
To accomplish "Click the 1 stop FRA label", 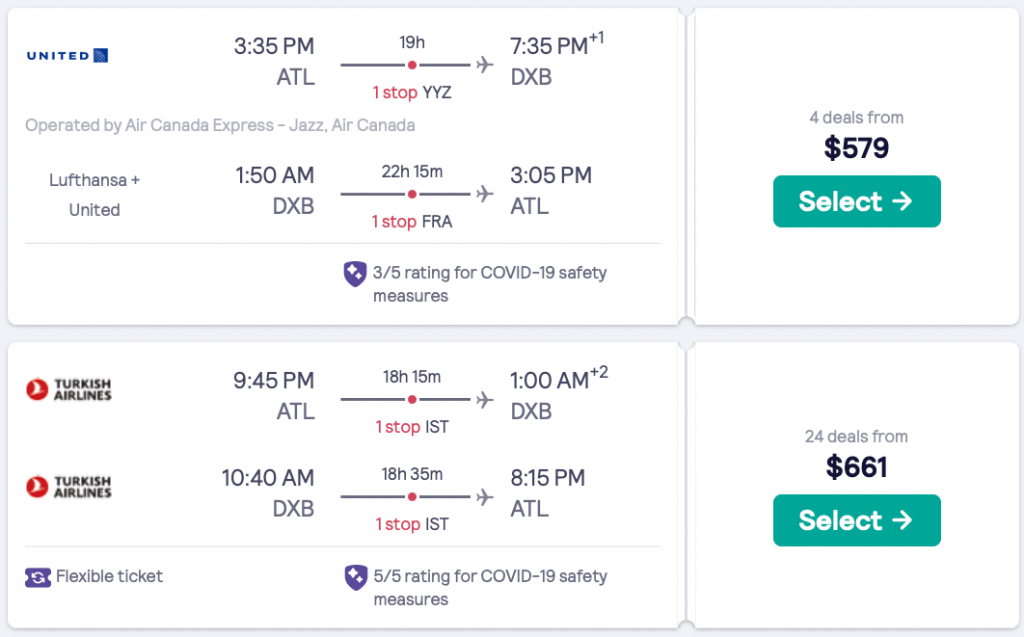I will [x=412, y=221].
